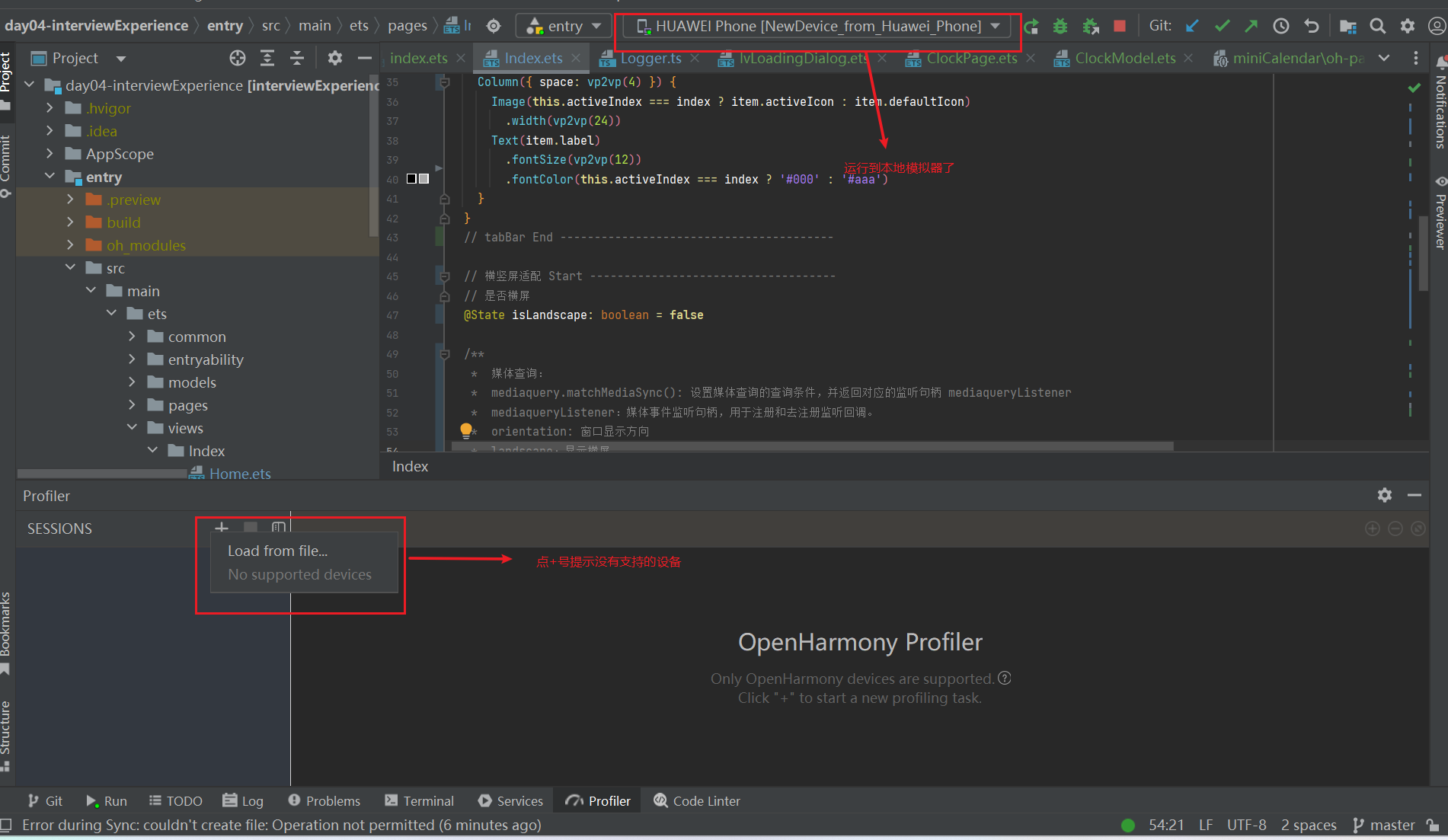This screenshot has height=840, width=1448.
Task: Switch to the ClockPage.ets tab
Action: (971, 58)
